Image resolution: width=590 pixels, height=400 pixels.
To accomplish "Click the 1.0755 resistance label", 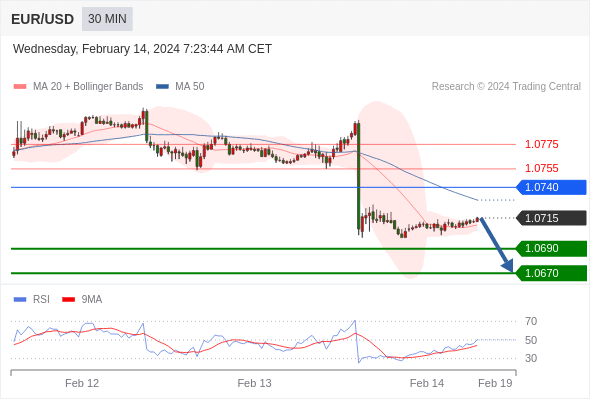I will click(542, 168).
